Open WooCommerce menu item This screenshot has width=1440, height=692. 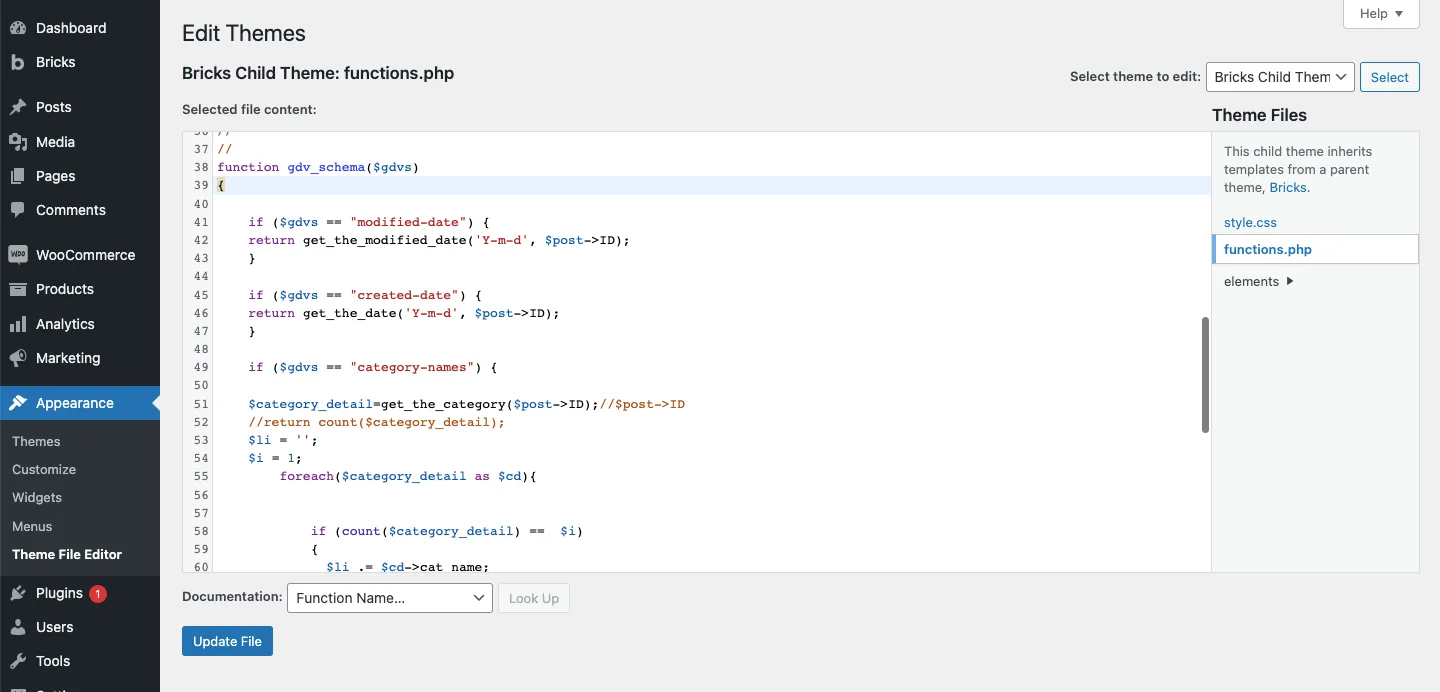click(x=80, y=255)
